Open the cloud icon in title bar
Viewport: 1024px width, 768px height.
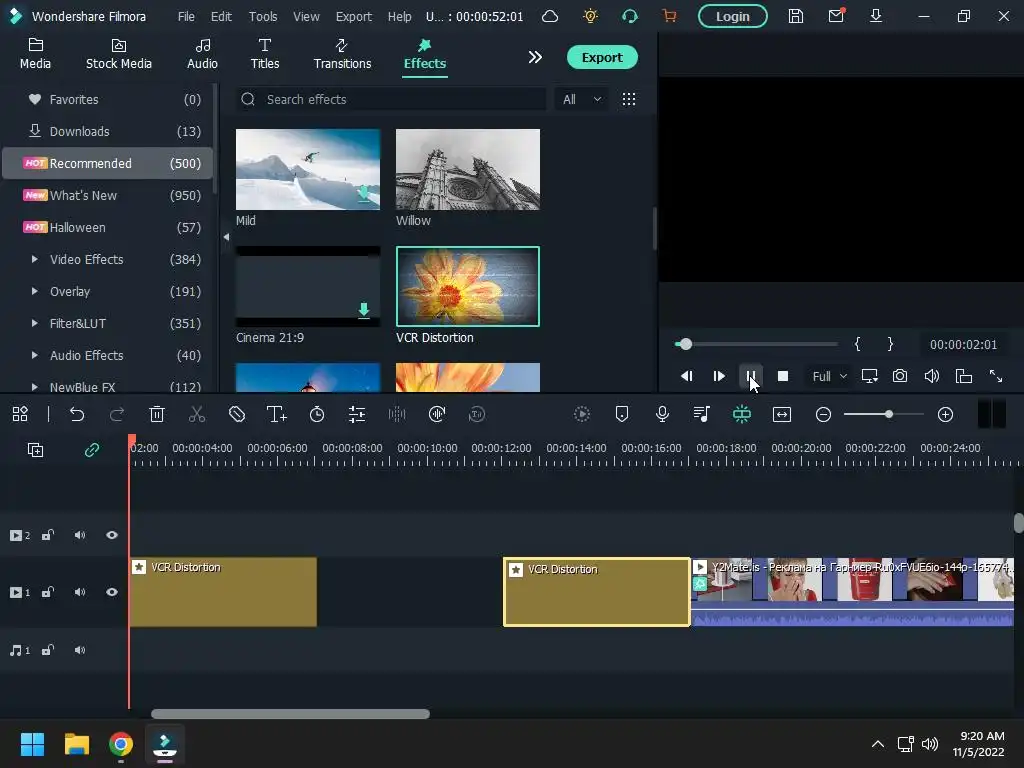coord(550,16)
